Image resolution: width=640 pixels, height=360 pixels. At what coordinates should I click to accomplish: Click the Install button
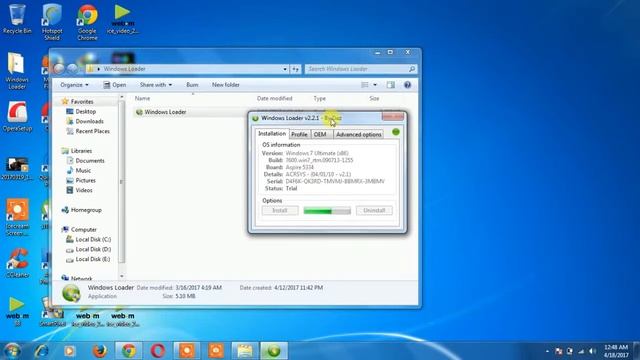[x=280, y=210]
